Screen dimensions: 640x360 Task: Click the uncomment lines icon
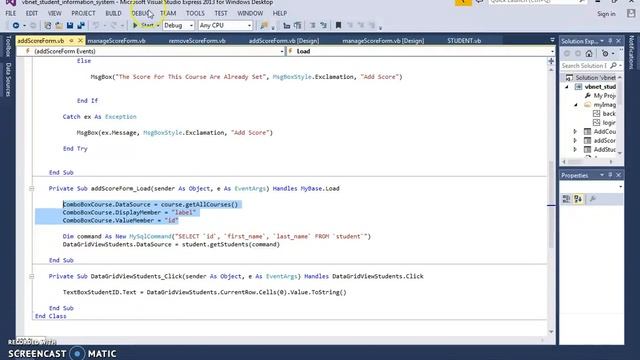[323, 25]
